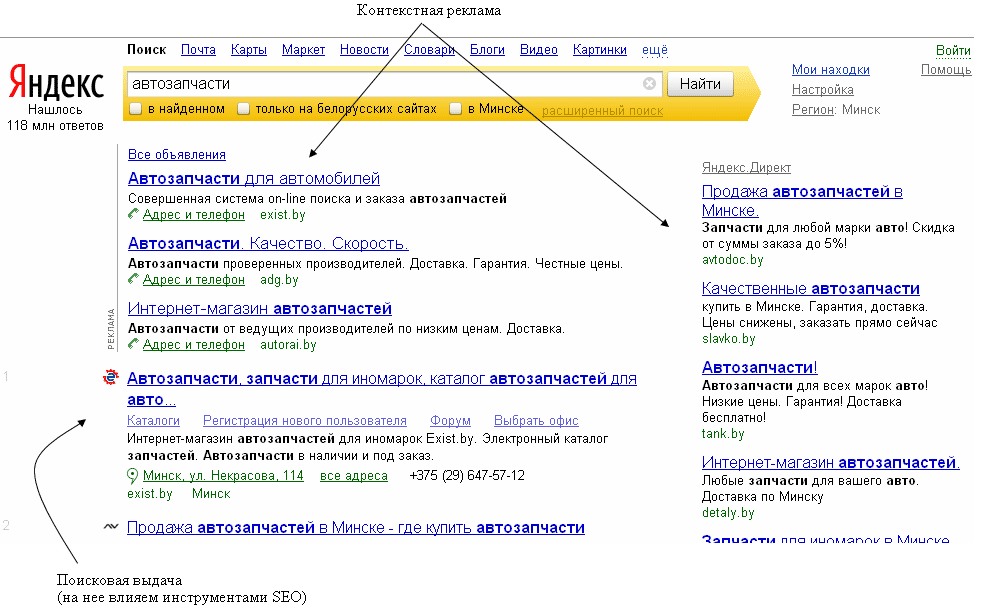Viewport: 984px width, 610px height.
Task: Expand the "ещё" services list
Action: tap(655, 50)
